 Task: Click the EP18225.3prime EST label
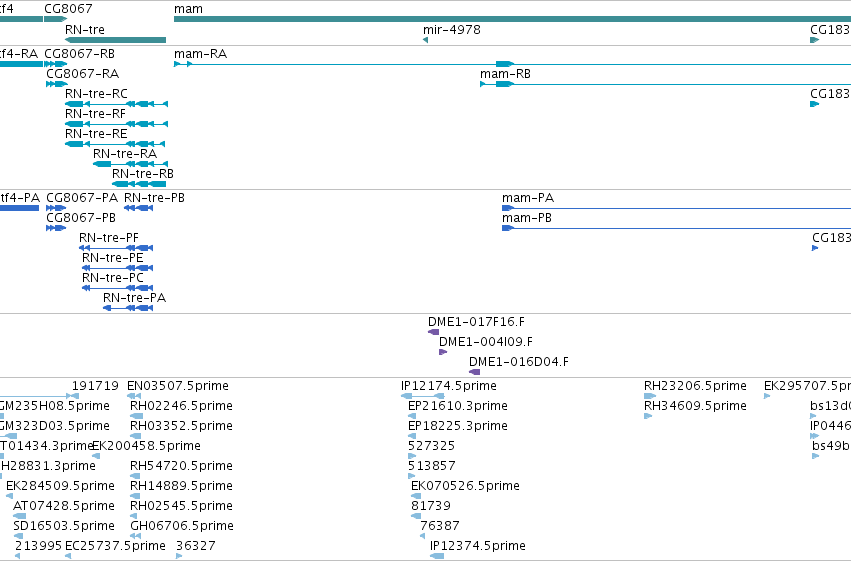[x=458, y=426]
